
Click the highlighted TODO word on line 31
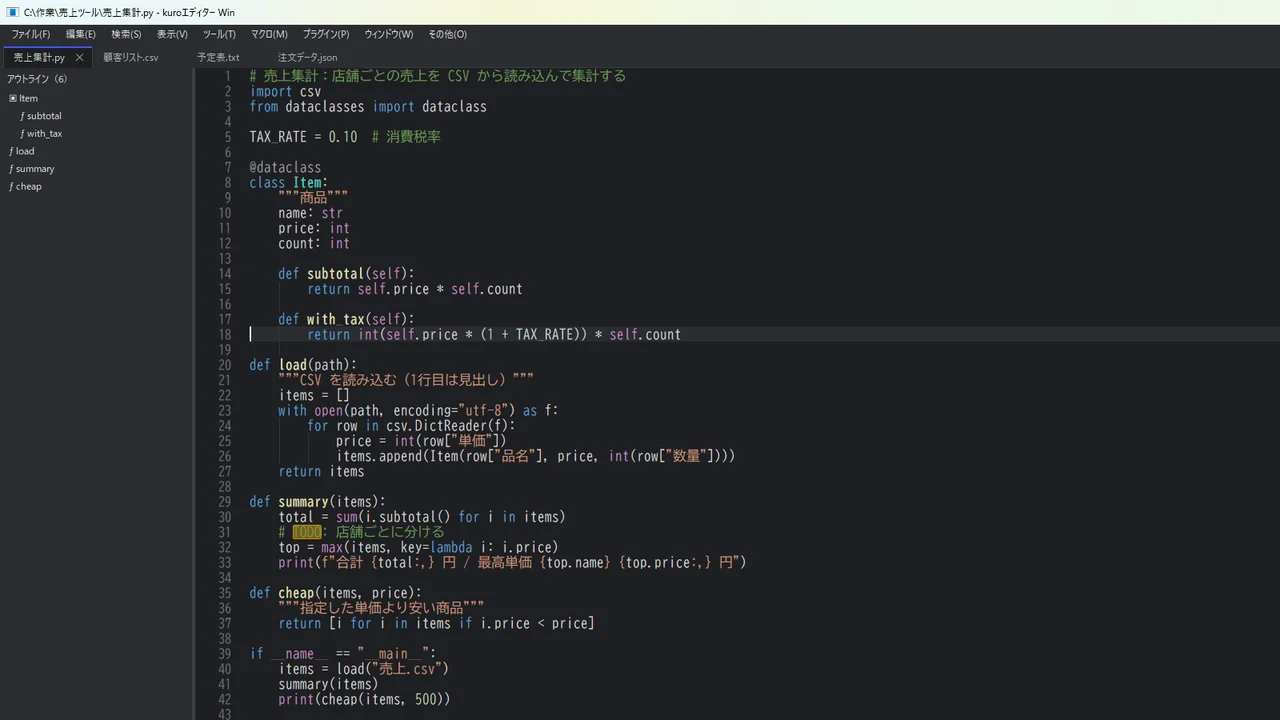(x=307, y=532)
